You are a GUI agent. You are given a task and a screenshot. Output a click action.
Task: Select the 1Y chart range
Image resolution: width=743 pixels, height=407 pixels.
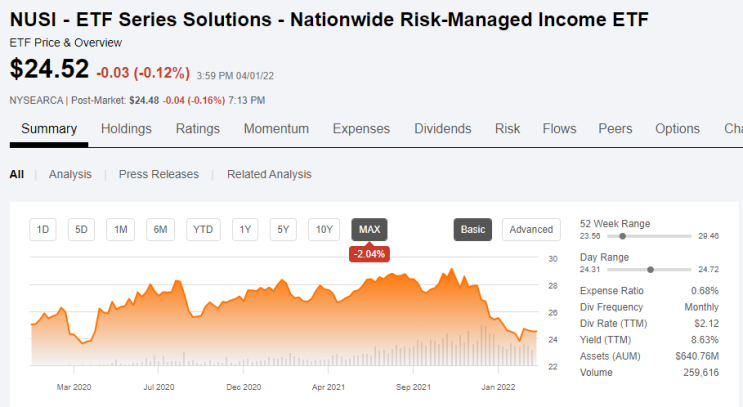coord(245,229)
